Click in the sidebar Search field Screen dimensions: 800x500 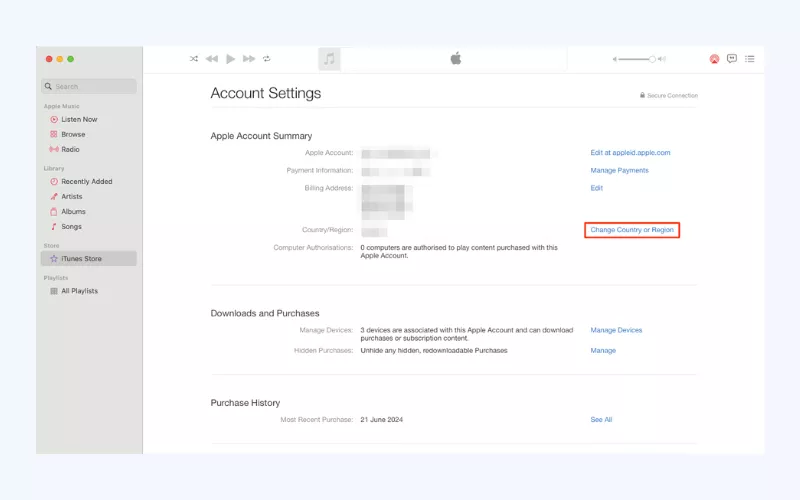(90, 87)
